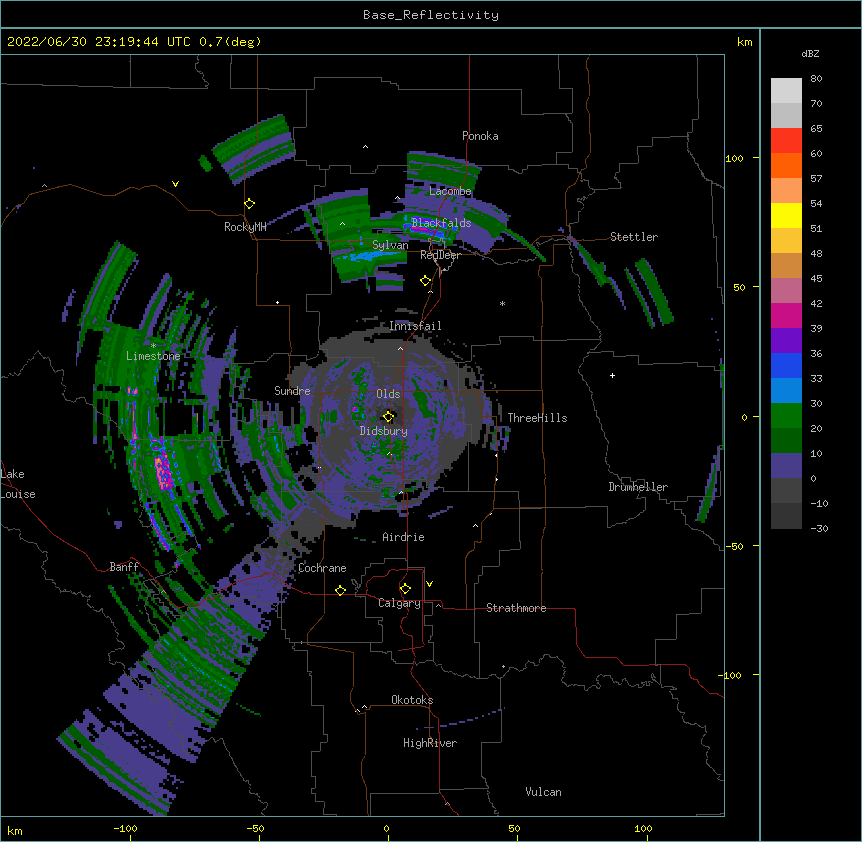Click the Lacombe city label

[x=450, y=191]
